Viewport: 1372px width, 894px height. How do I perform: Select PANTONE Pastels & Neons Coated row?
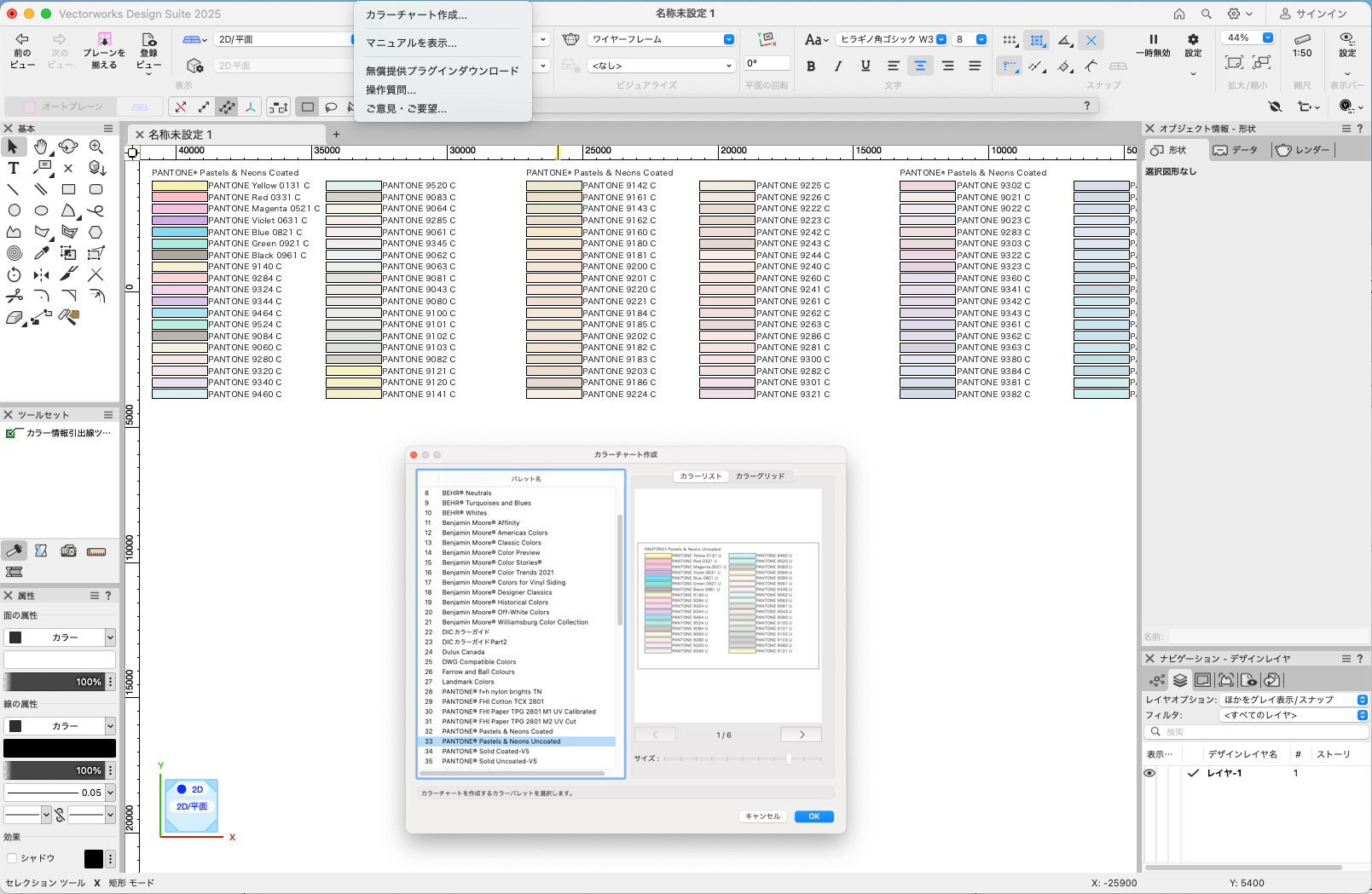coord(517,731)
